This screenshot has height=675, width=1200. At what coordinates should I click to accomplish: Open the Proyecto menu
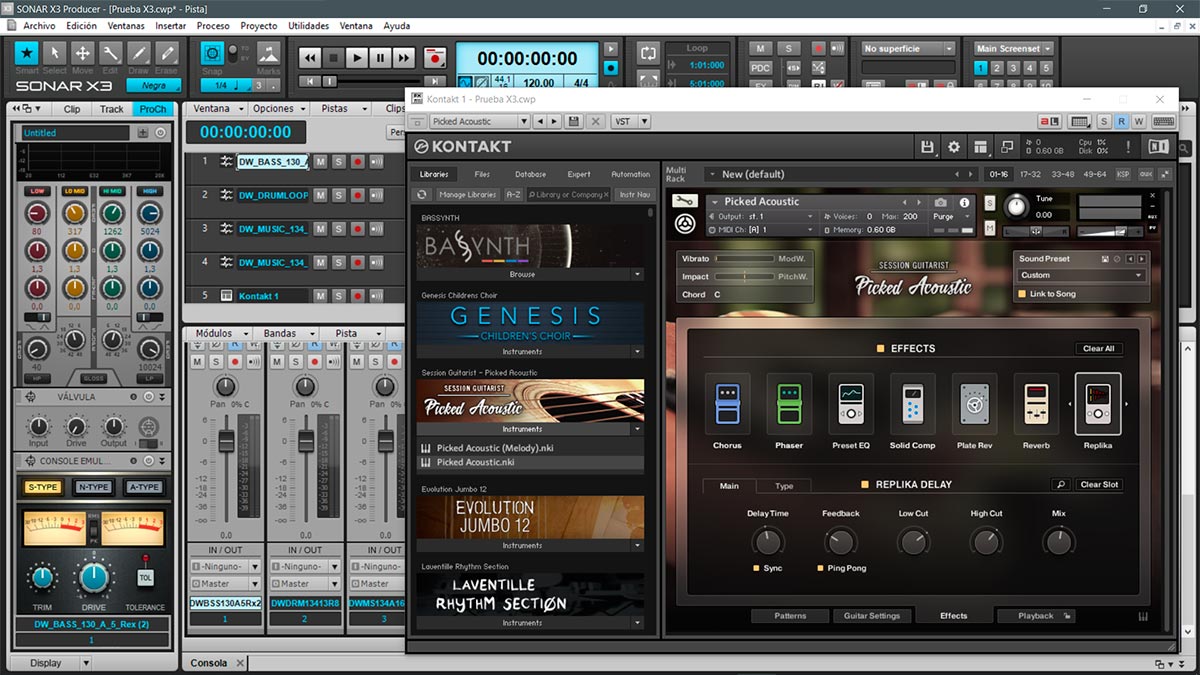click(x=259, y=26)
